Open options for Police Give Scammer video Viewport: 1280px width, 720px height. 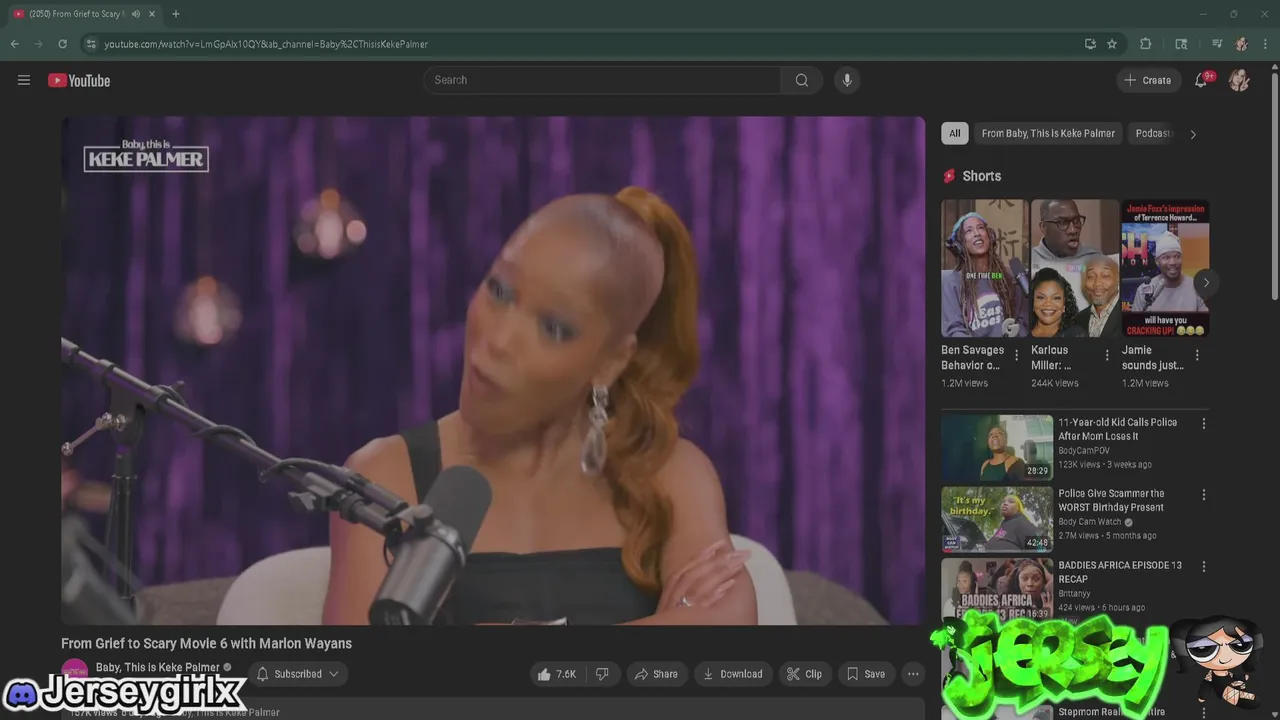pos(1204,495)
